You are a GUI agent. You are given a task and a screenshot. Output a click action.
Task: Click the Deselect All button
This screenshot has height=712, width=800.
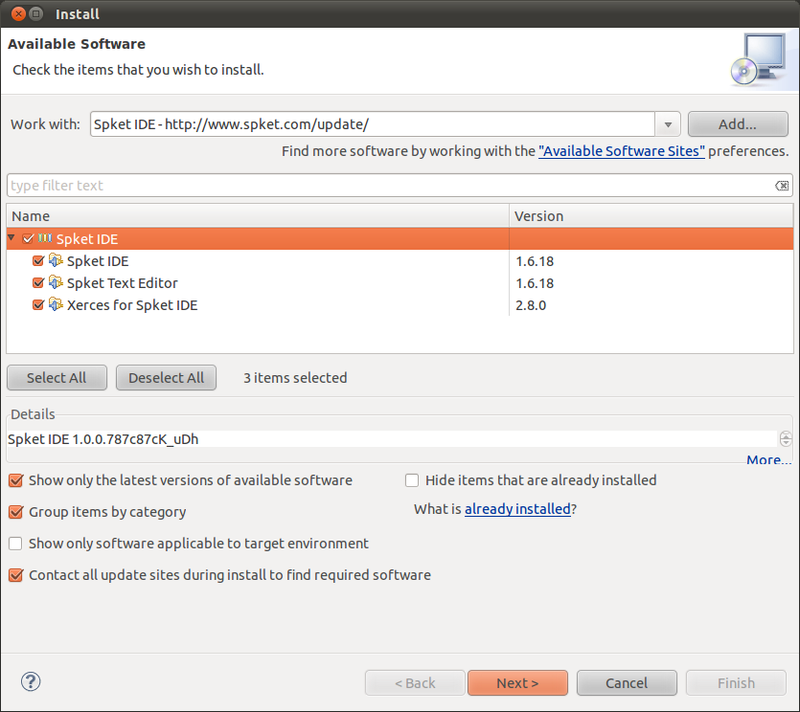pyautogui.click(x=166, y=378)
